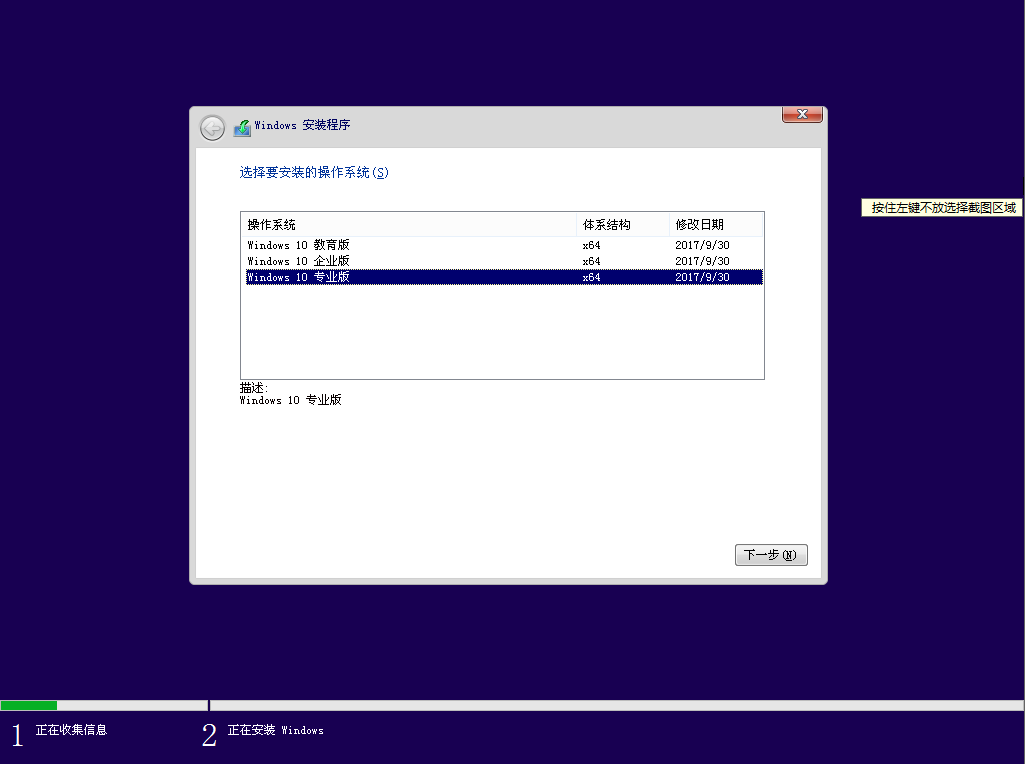Click the back arrow button
The height and width of the screenshot is (764, 1025).
point(212,127)
